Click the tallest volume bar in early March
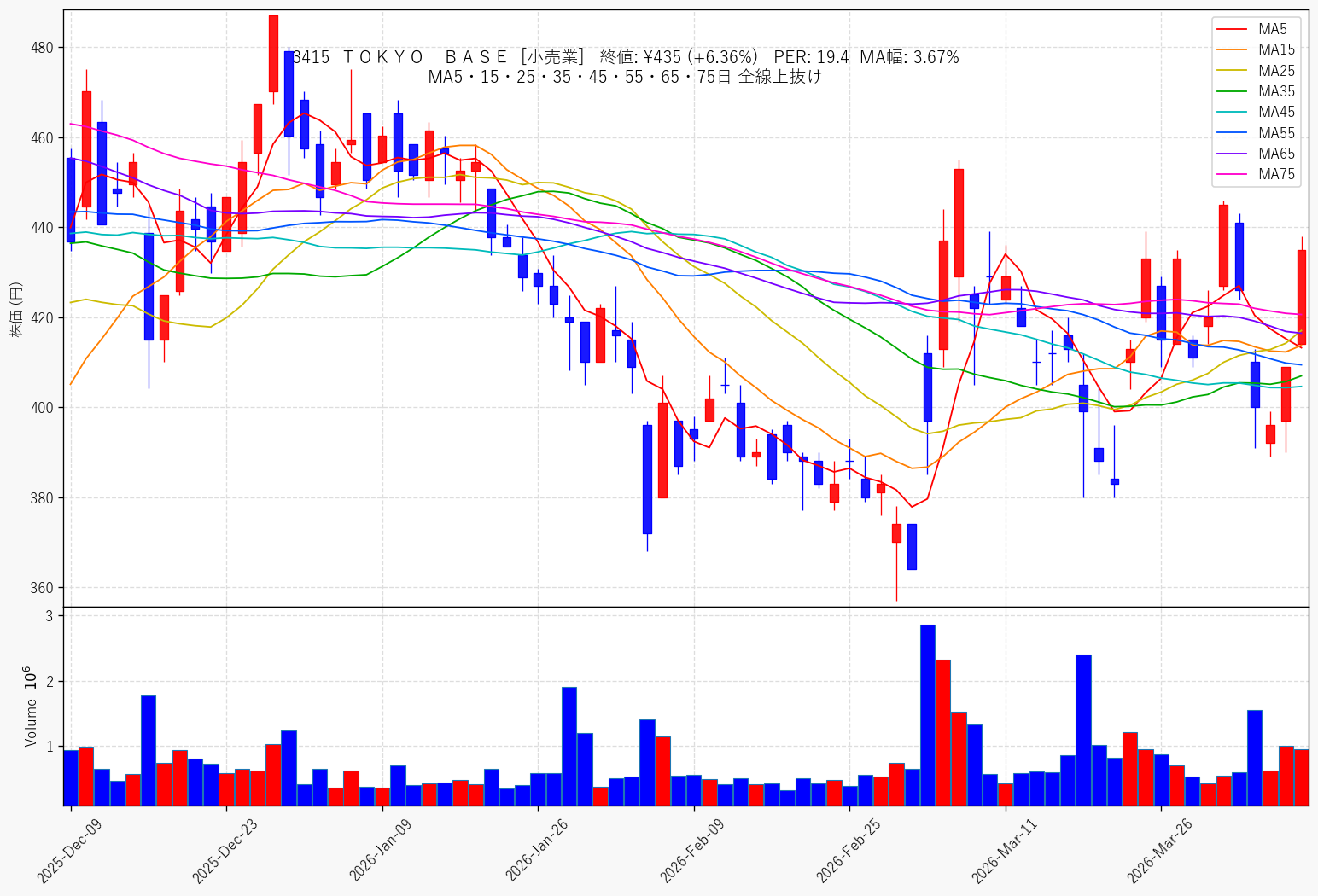 [927, 715]
